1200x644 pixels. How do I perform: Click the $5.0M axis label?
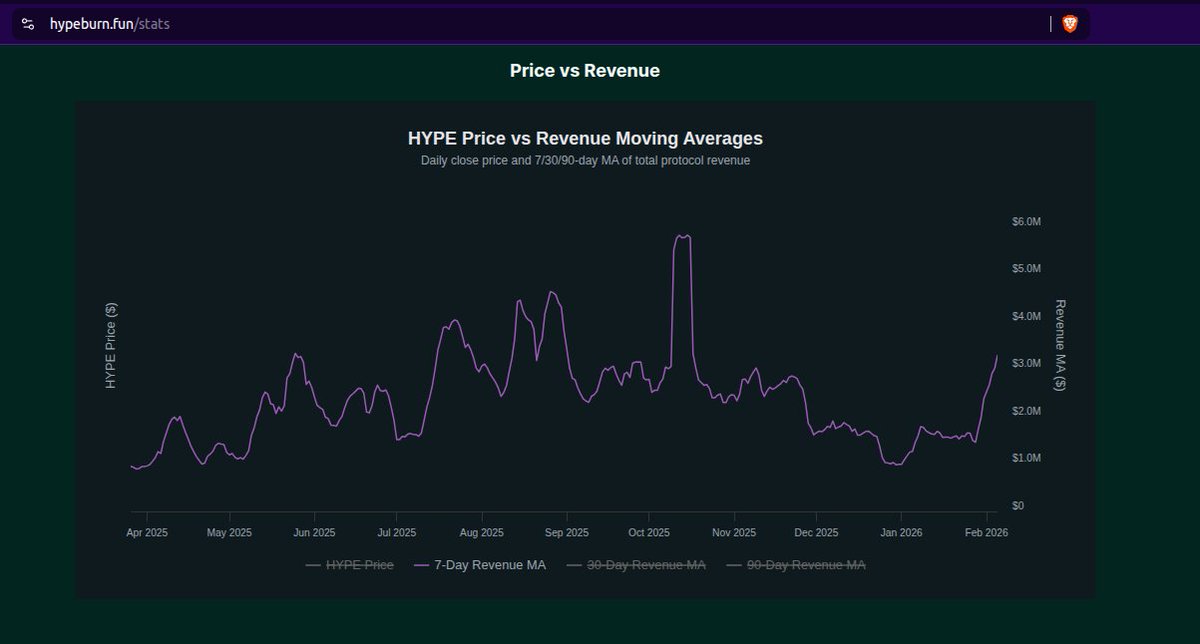pyautogui.click(x=1026, y=269)
